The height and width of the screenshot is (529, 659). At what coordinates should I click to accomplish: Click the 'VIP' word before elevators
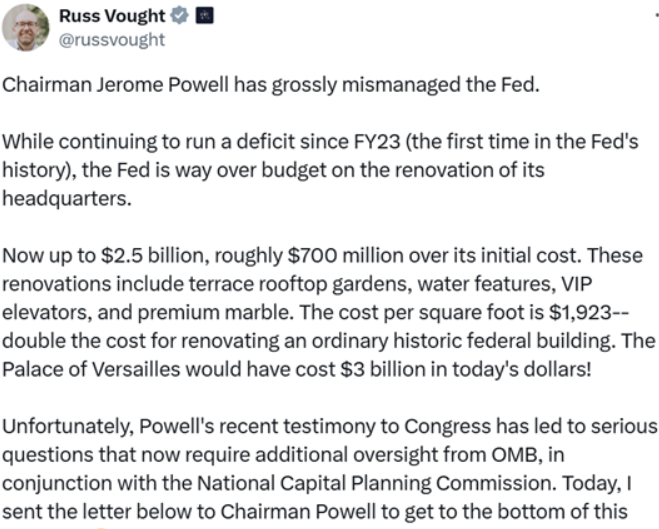point(577,284)
